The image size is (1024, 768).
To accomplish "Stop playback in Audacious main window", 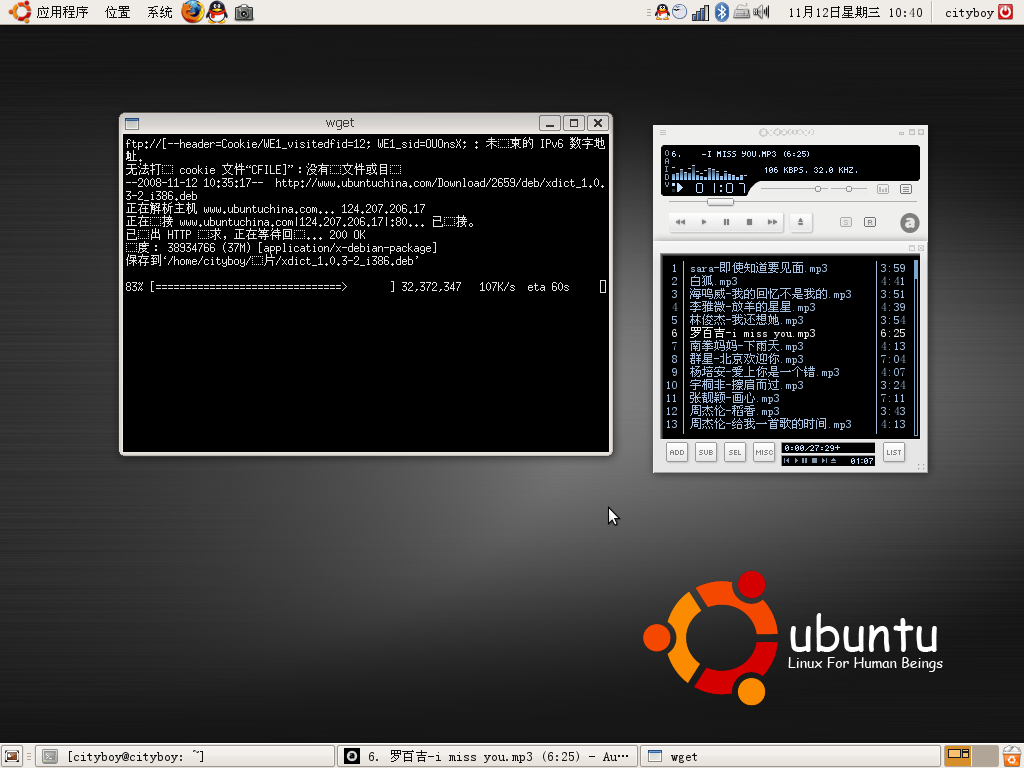I will (749, 222).
